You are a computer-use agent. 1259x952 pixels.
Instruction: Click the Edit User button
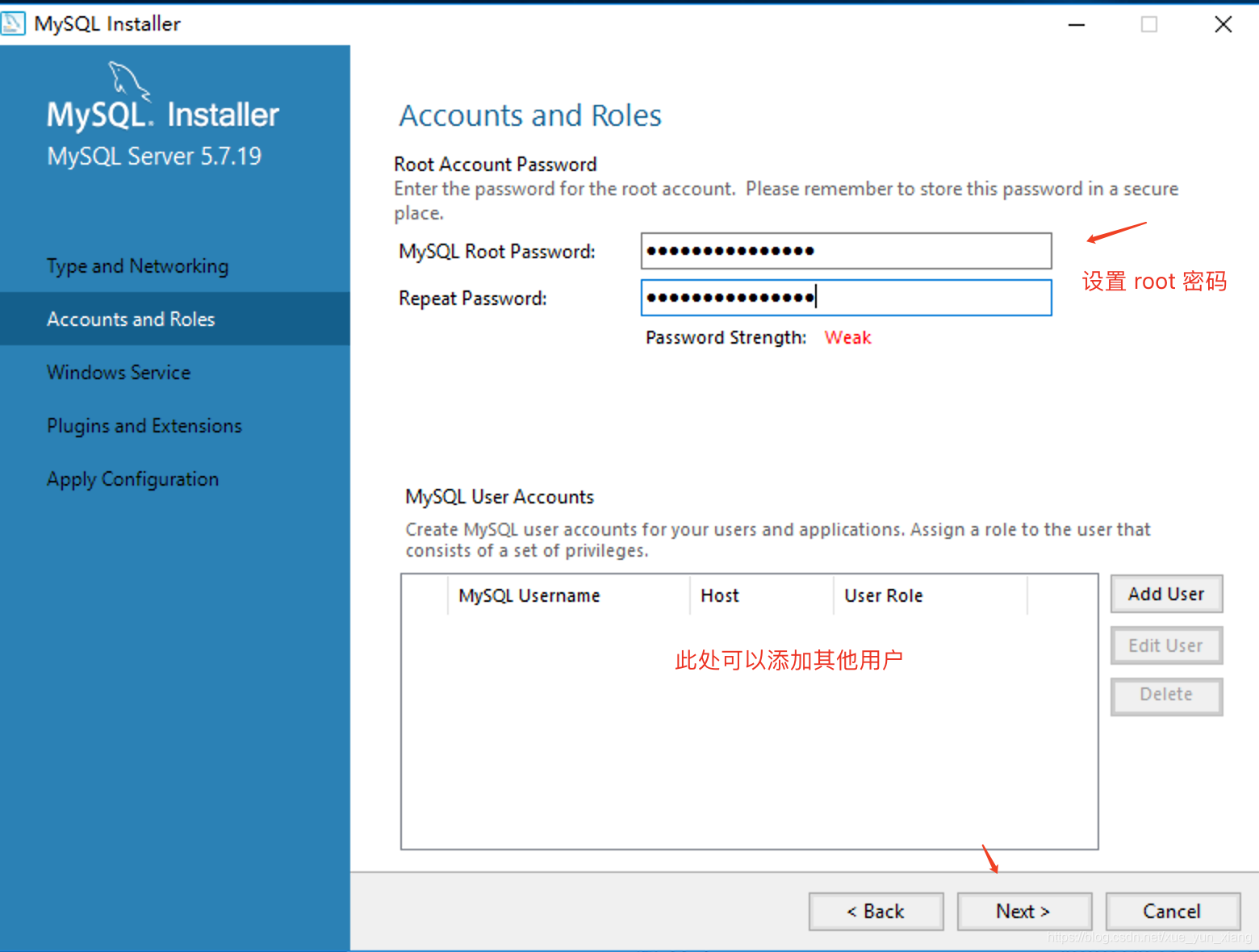[x=1166, y=645]
